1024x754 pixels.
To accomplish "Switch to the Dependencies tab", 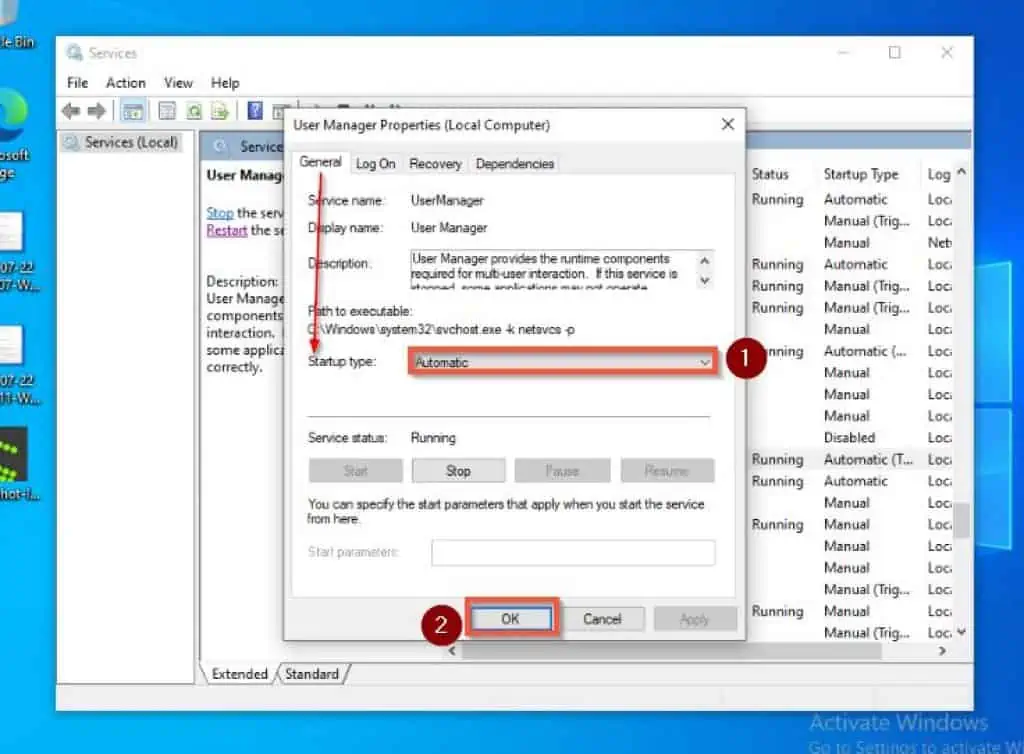I will click(x=514, y=163).
